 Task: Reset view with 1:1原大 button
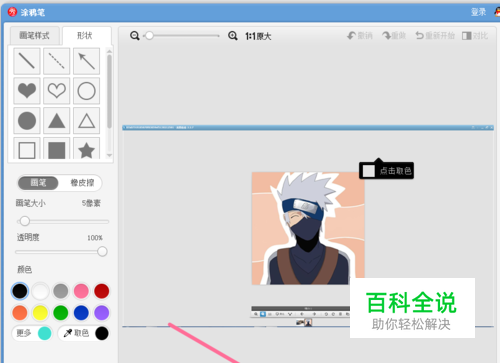point(258,36)
